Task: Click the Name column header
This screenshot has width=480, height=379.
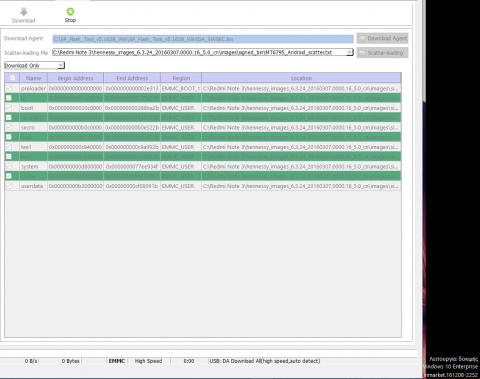Action: pos(34,78)
